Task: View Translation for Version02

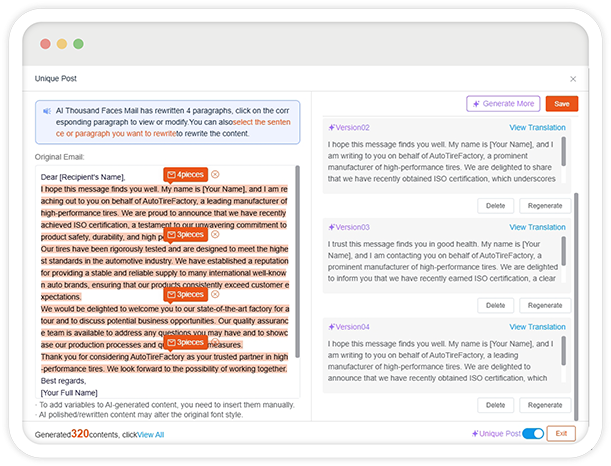Action: coord(537,127)
